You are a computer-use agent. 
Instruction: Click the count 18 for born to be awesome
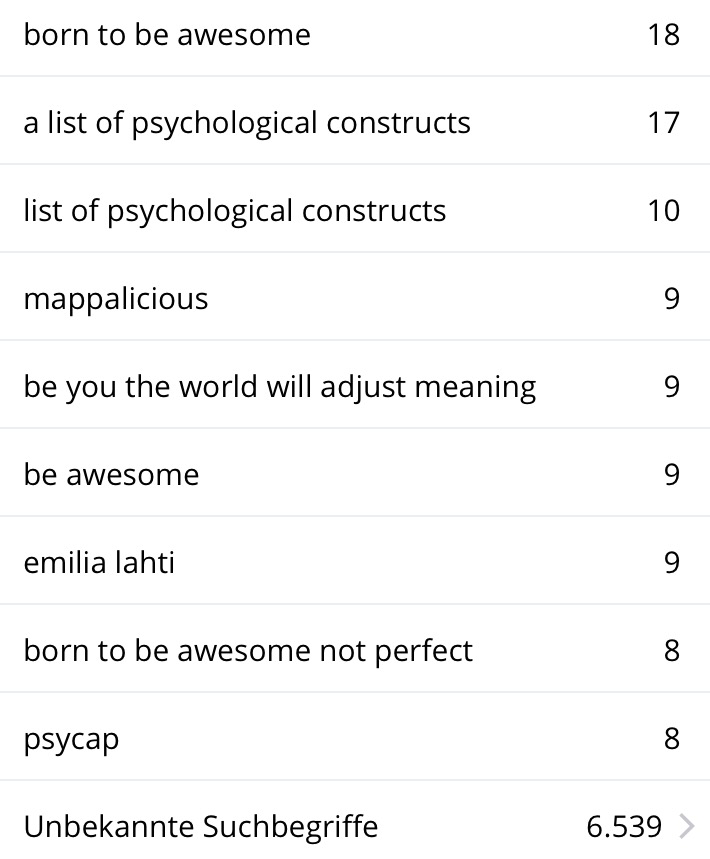[x=663, y=35]
